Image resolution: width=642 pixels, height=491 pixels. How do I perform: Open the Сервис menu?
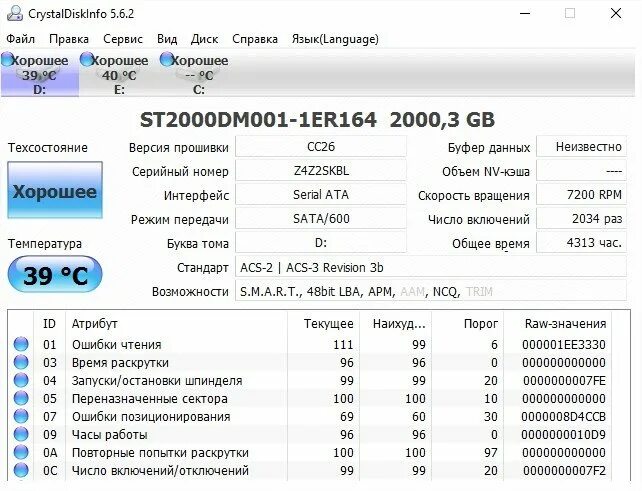123,39
